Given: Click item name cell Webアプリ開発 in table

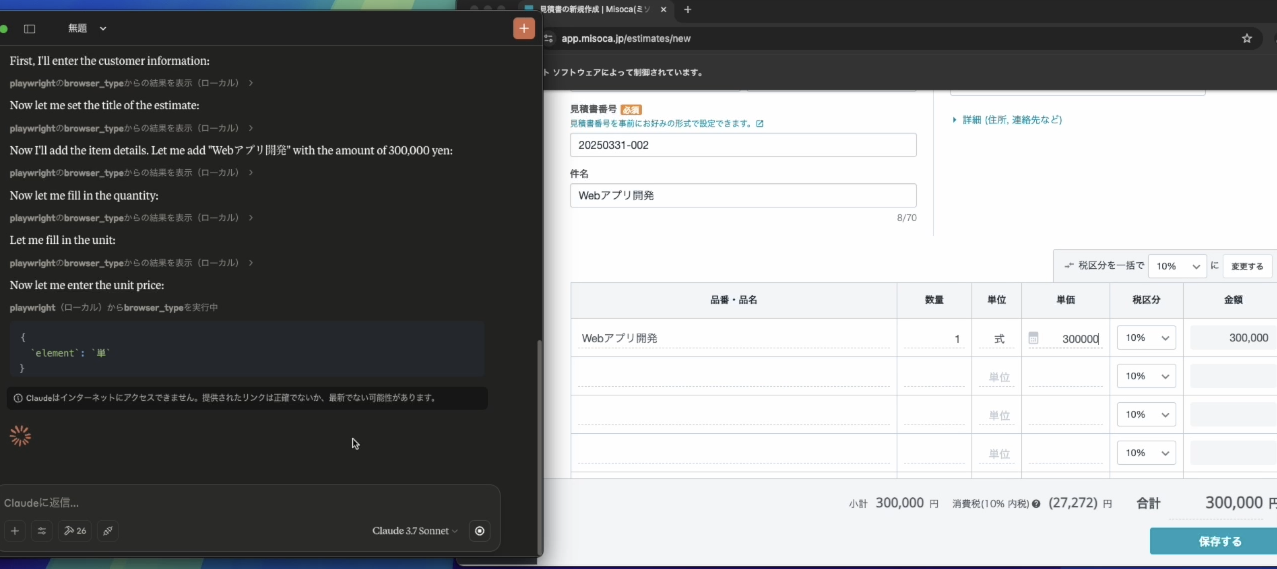Looking at the screenshot, I should point(734,338).
